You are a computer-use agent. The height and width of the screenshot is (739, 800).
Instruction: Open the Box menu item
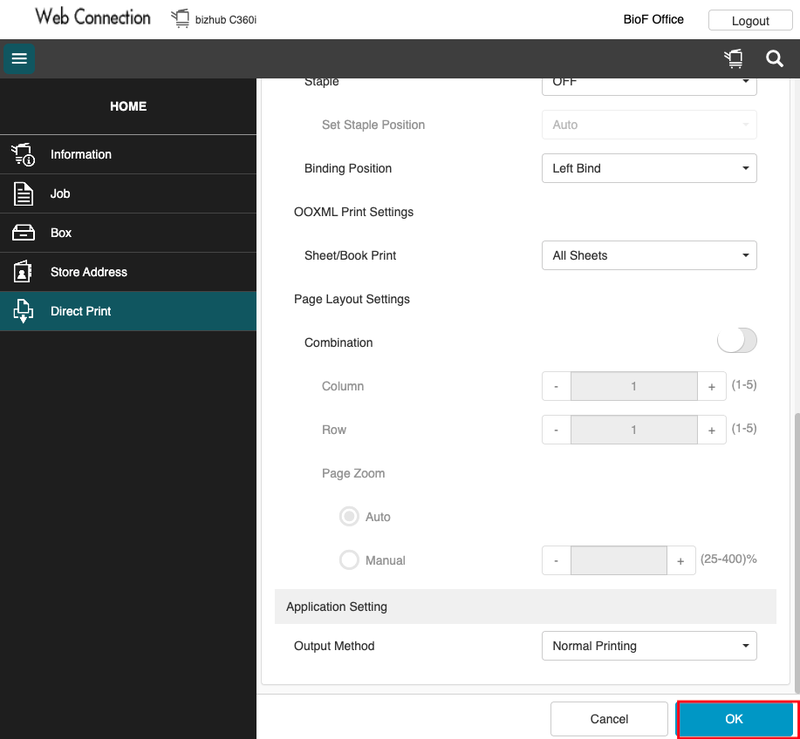tap(128, 233)
